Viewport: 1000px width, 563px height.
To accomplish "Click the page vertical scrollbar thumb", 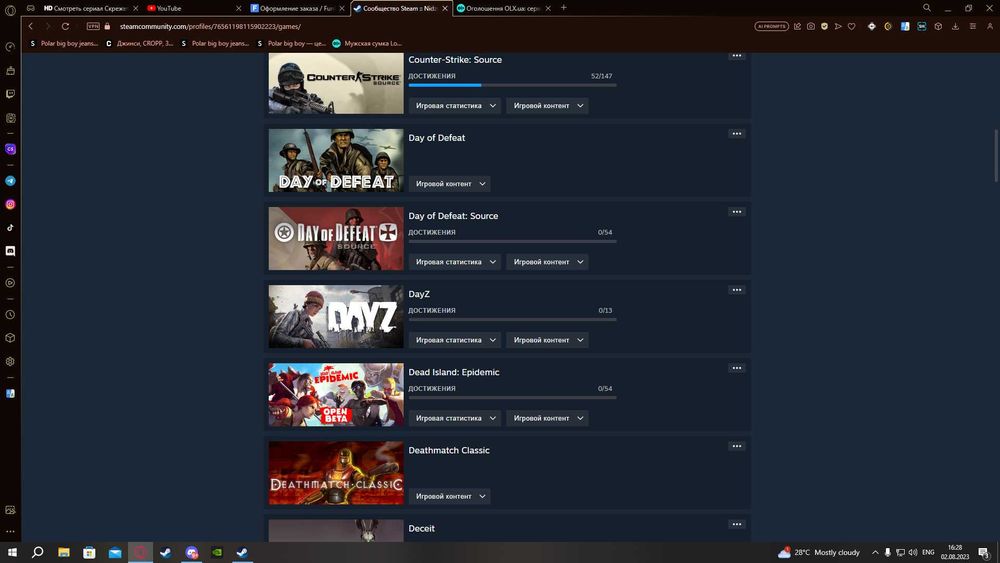I will (x=996, y=155).
